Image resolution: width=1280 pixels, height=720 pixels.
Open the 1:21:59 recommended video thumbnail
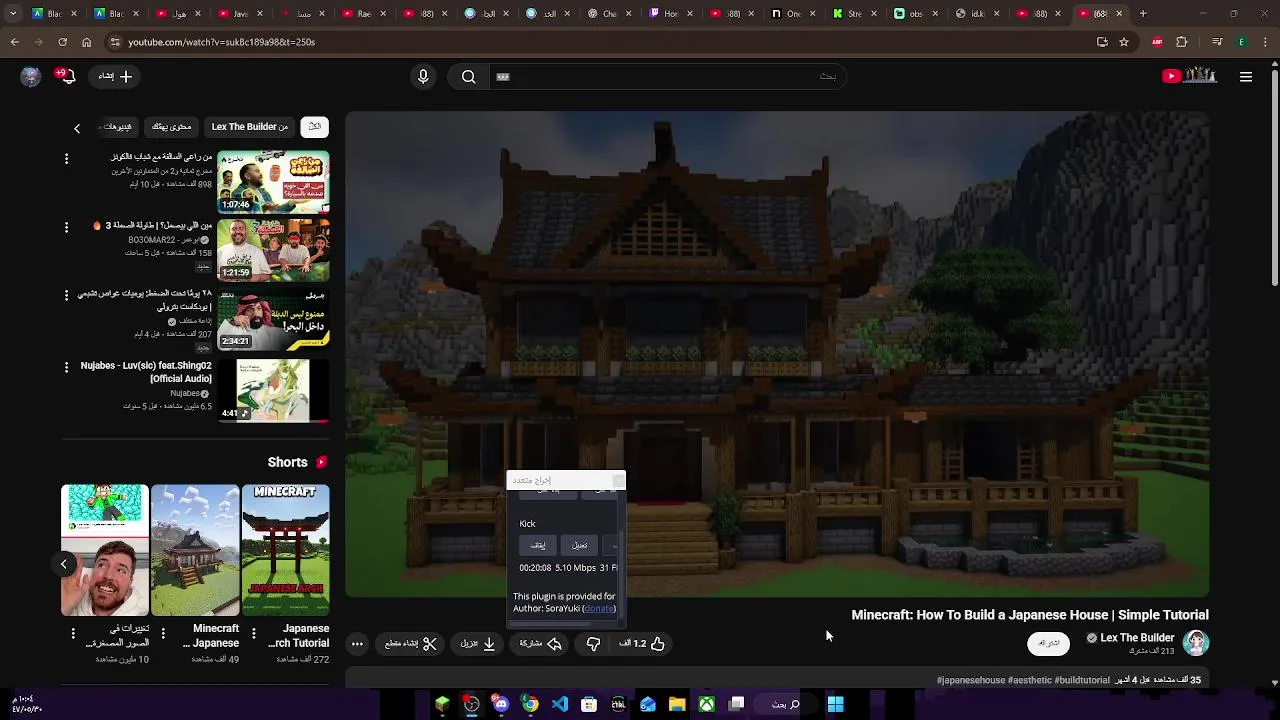pyautogui.click(x=273, y=250)
